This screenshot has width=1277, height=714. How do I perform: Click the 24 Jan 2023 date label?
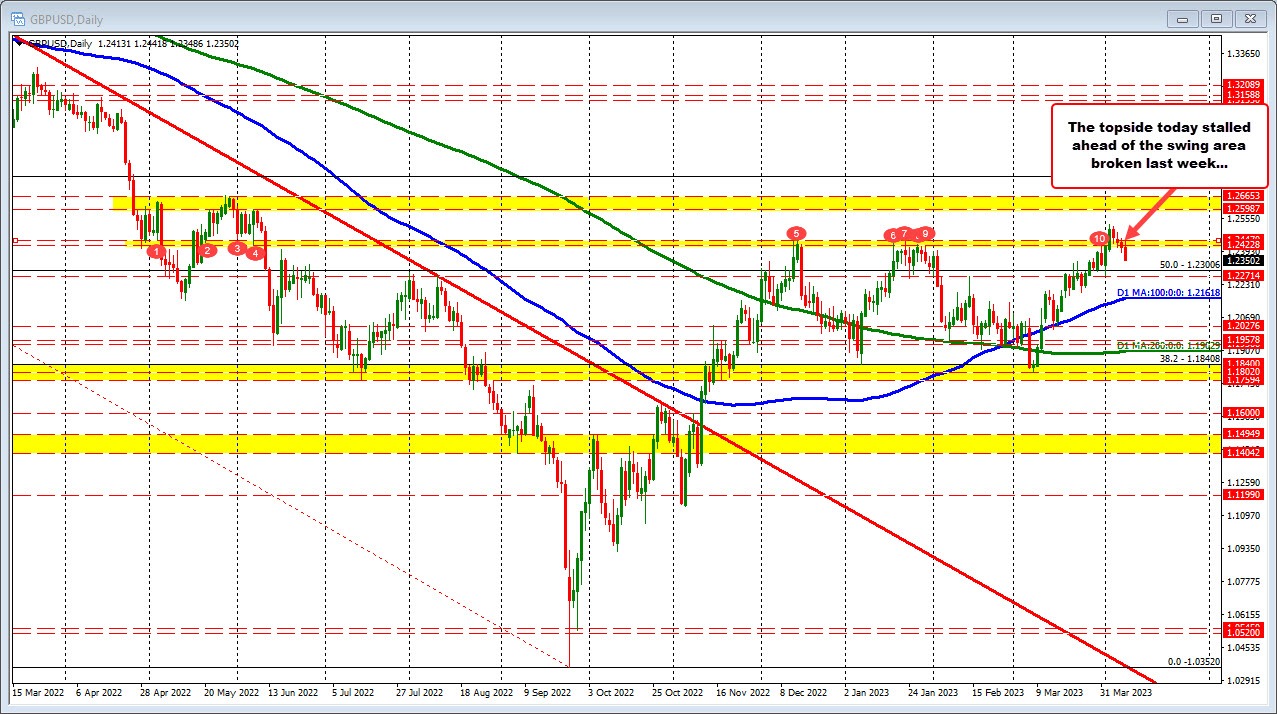pyautogui.click(x=931, y=691)
